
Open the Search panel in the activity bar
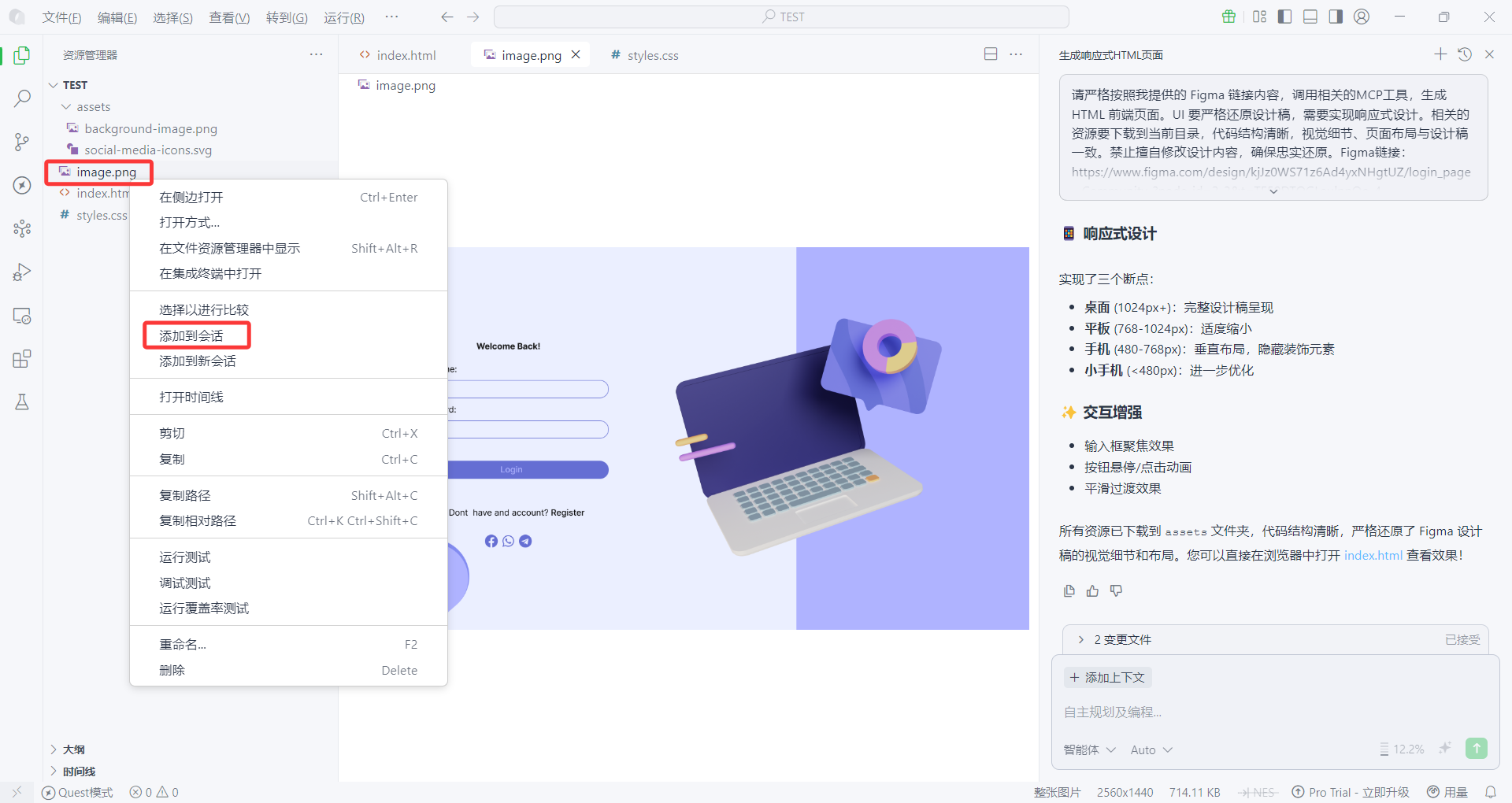pyautogui.click(x=21, y=98)
